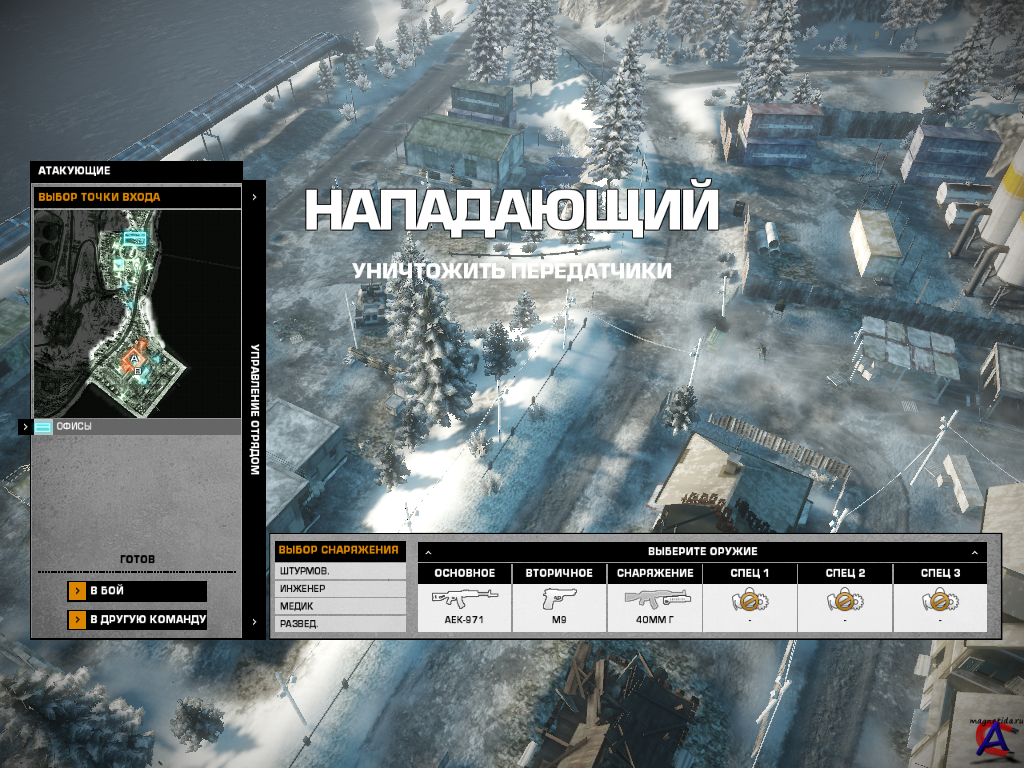Select the AEK-971 assault rifle icon
1024x768 pixels.
coord(464,598)
